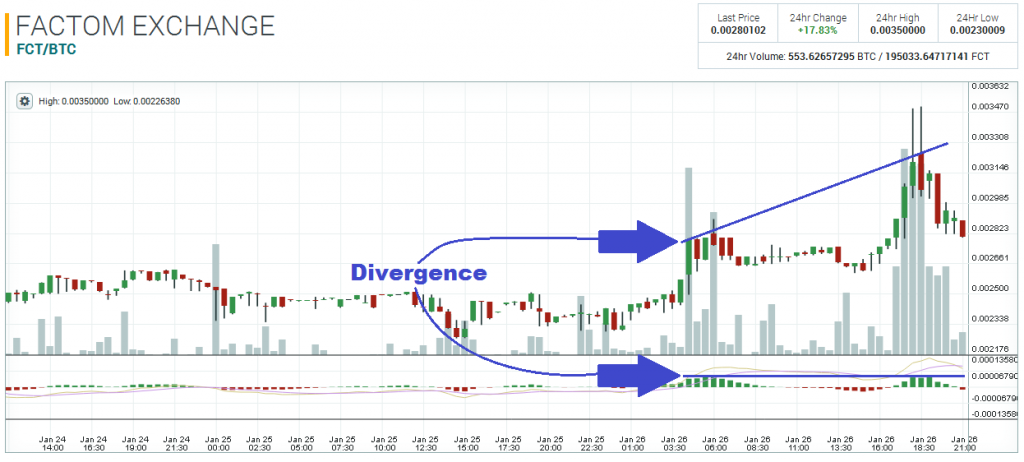Click time label Jan 26 11:00
Image resolution: width=1024 pixels, height=462 pixels.
(x=798, y=444)
